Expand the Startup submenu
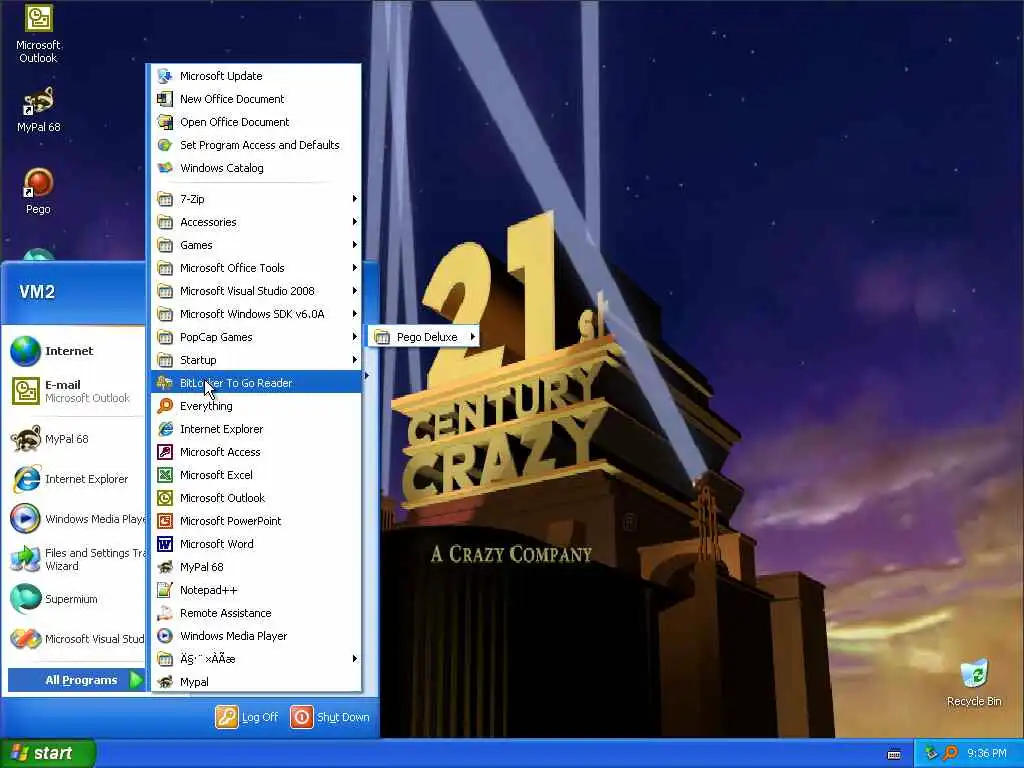This screenshot has height=768, width=1024. [x=257, y=360]
